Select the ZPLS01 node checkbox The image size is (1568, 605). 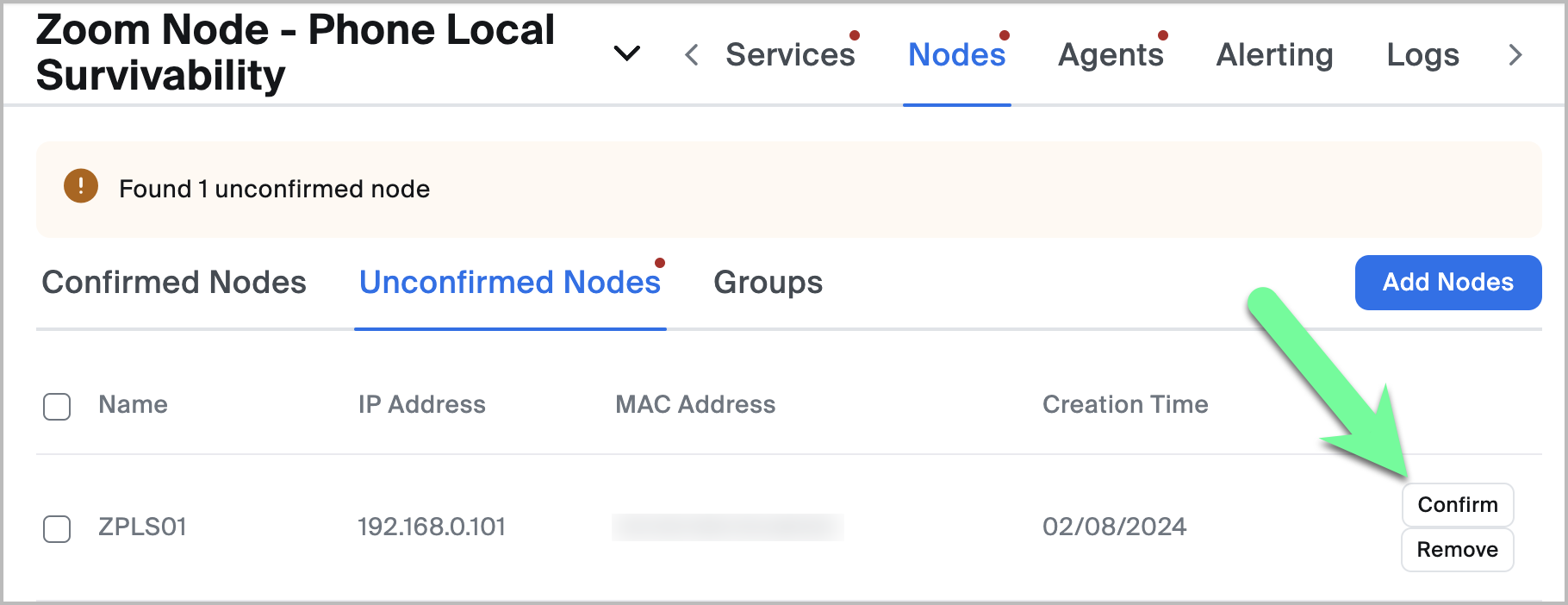57,528
